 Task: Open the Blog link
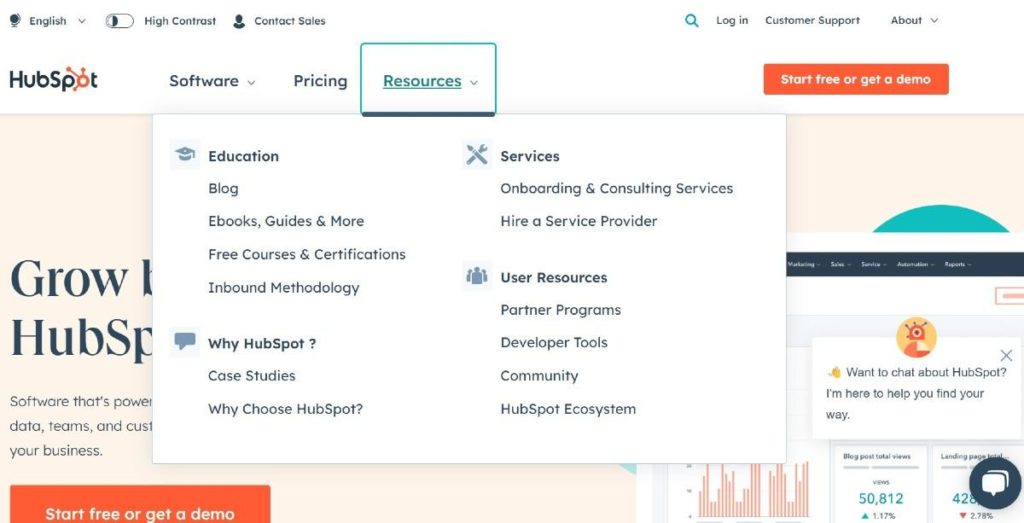(x=223, y=189)
